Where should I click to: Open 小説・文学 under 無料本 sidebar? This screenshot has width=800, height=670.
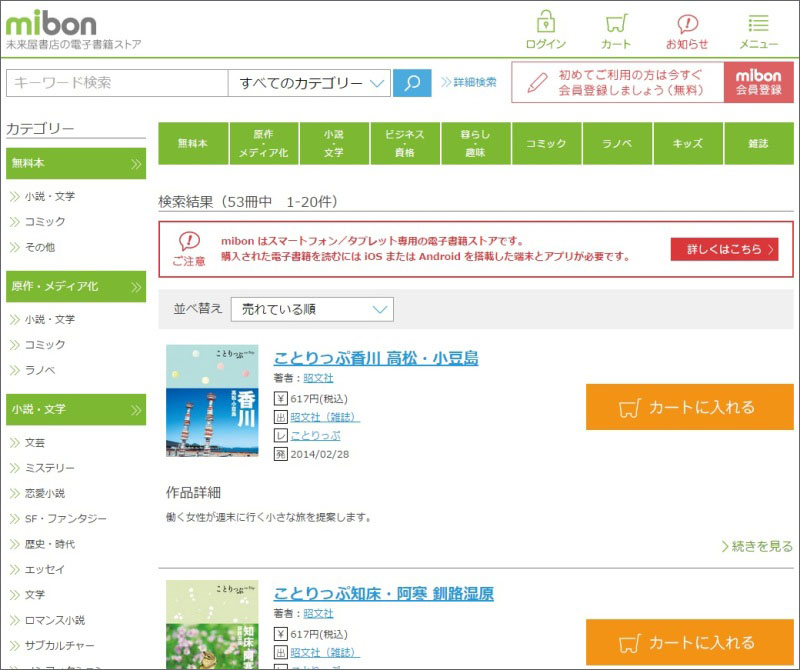click(49, 196)
